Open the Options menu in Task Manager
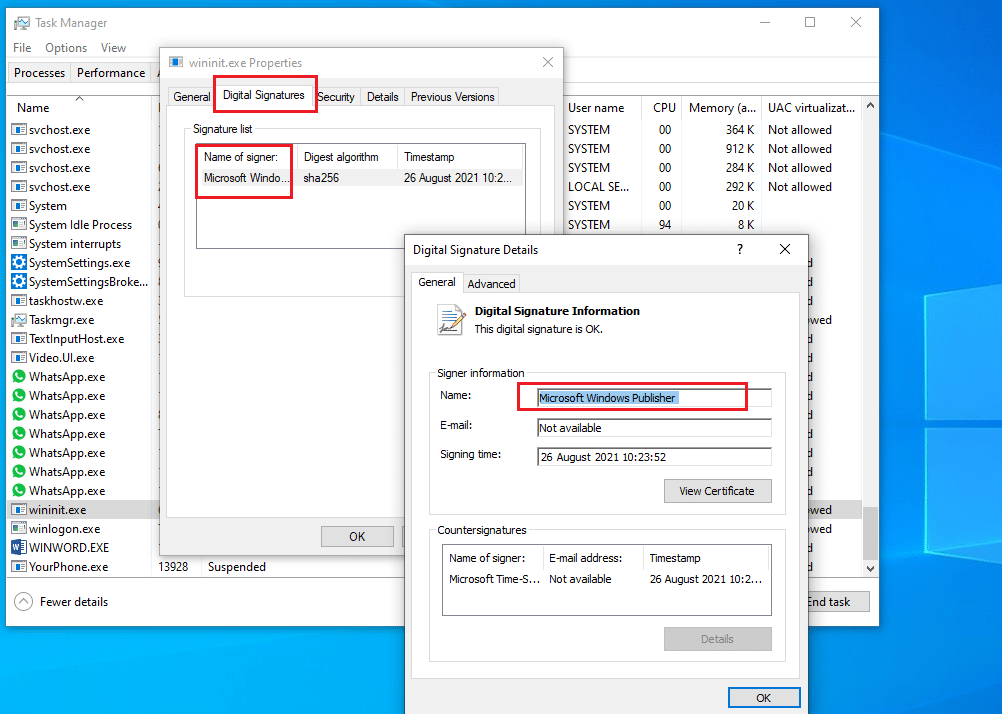Image resolution: width=1002 pixels, height=714 pixels. click(x=66, y=48)
